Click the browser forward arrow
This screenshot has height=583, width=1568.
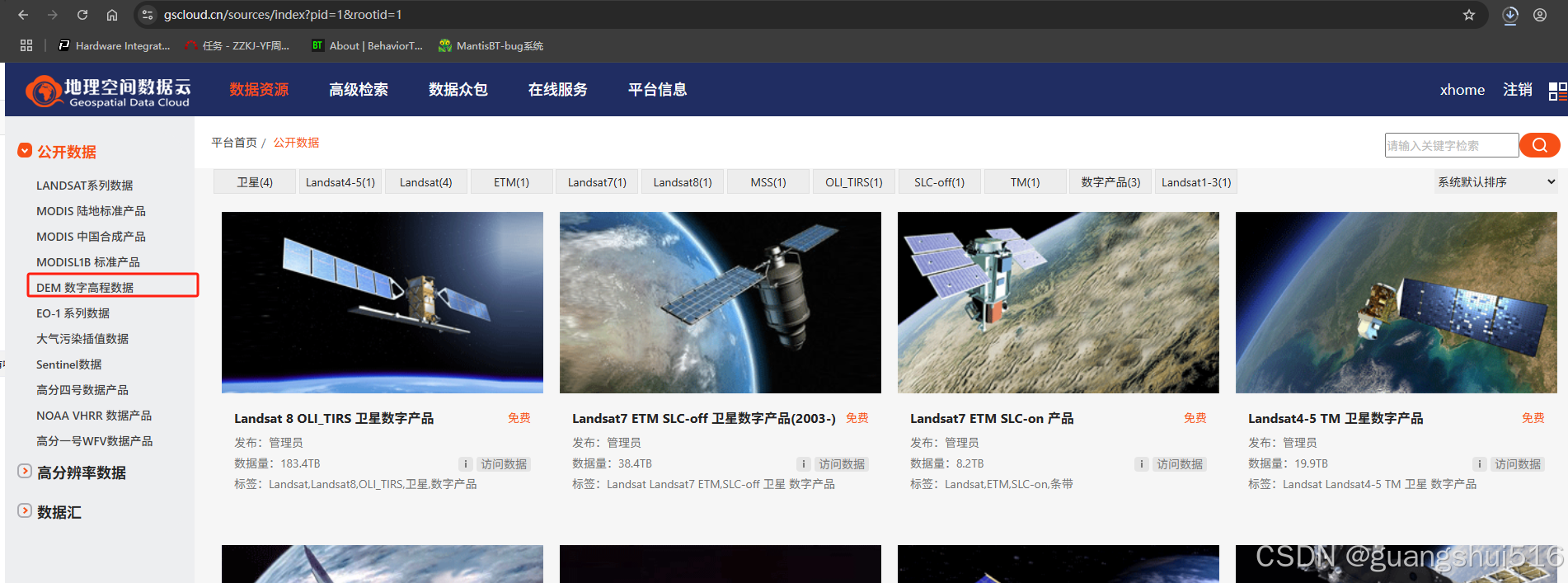53,15
